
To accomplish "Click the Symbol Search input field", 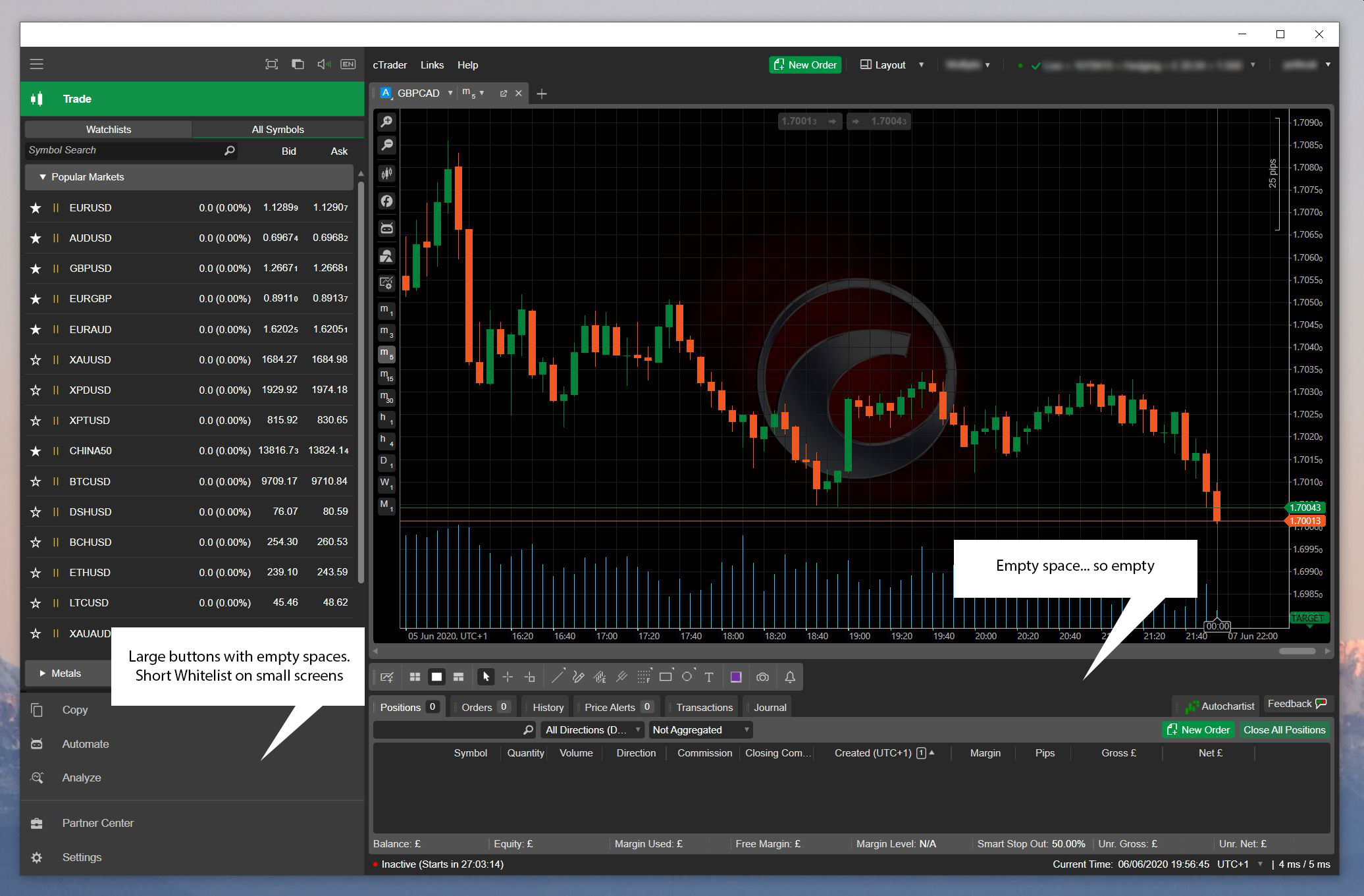I will 125,151.
